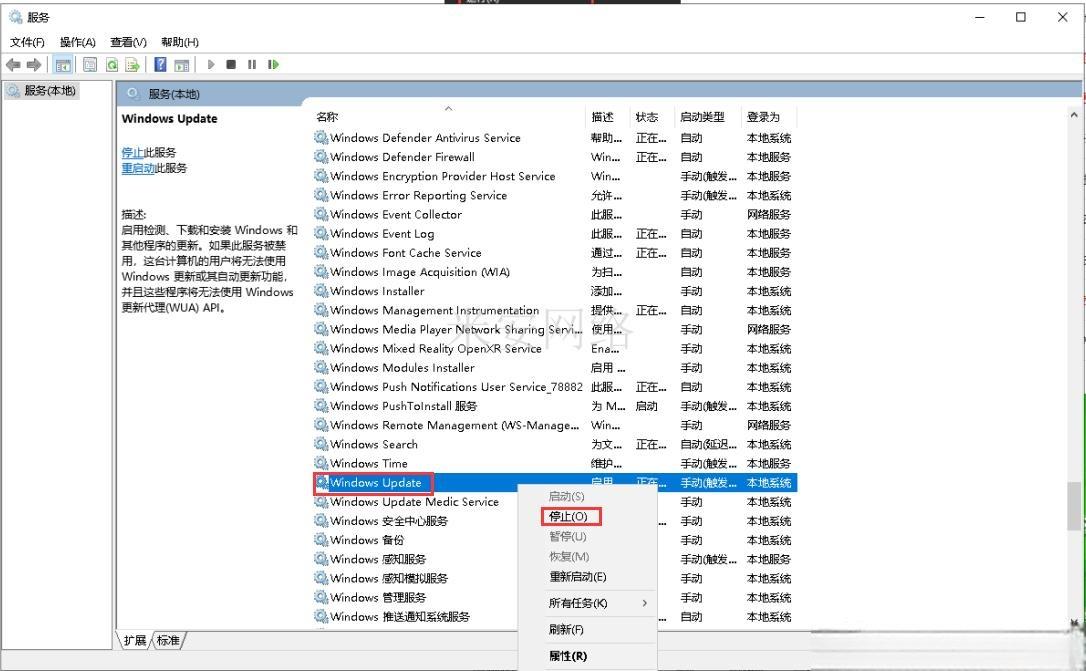
Task: Select Windows Mixed Reality OpenXR Service row
Action: coord(555,348)
